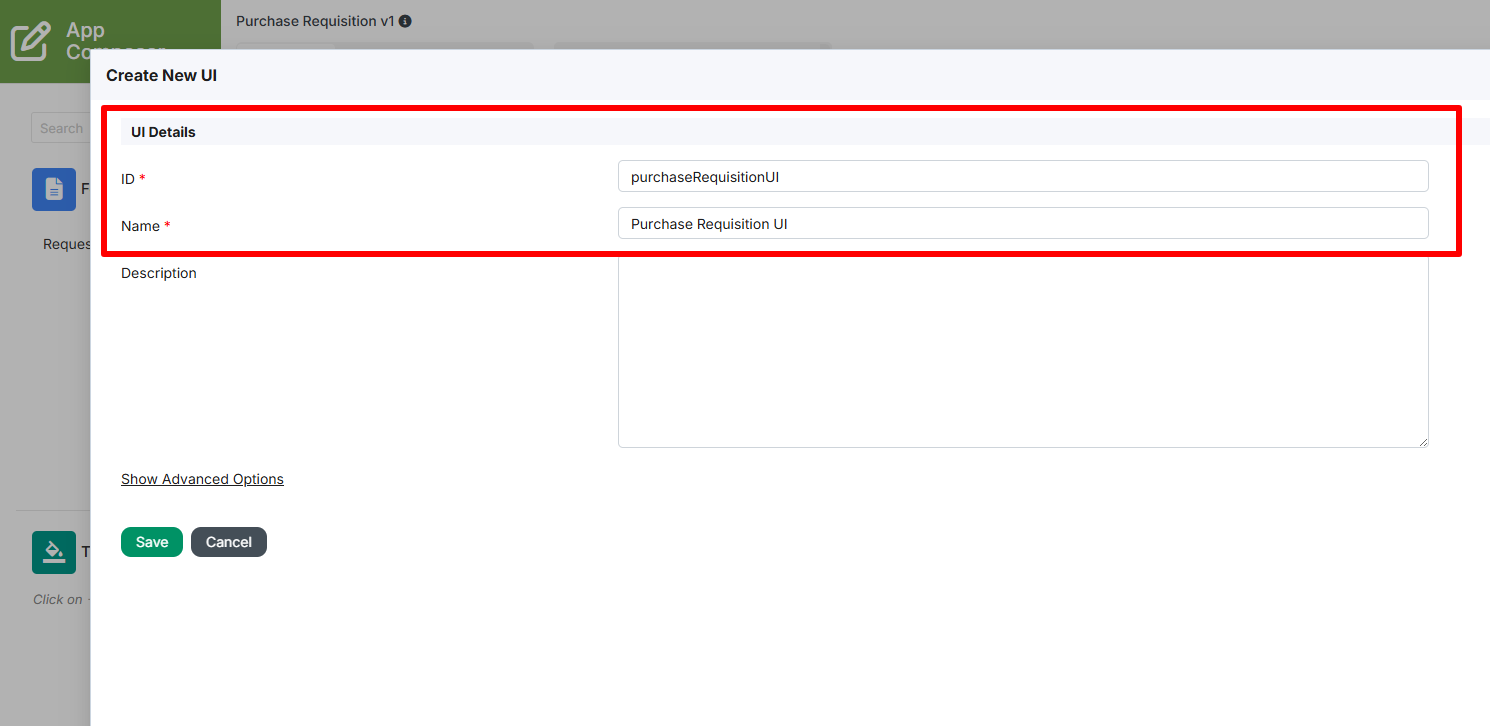
Task: Expand Show Advanced Options
Action: pyautogui.click(x=202, y=479)
